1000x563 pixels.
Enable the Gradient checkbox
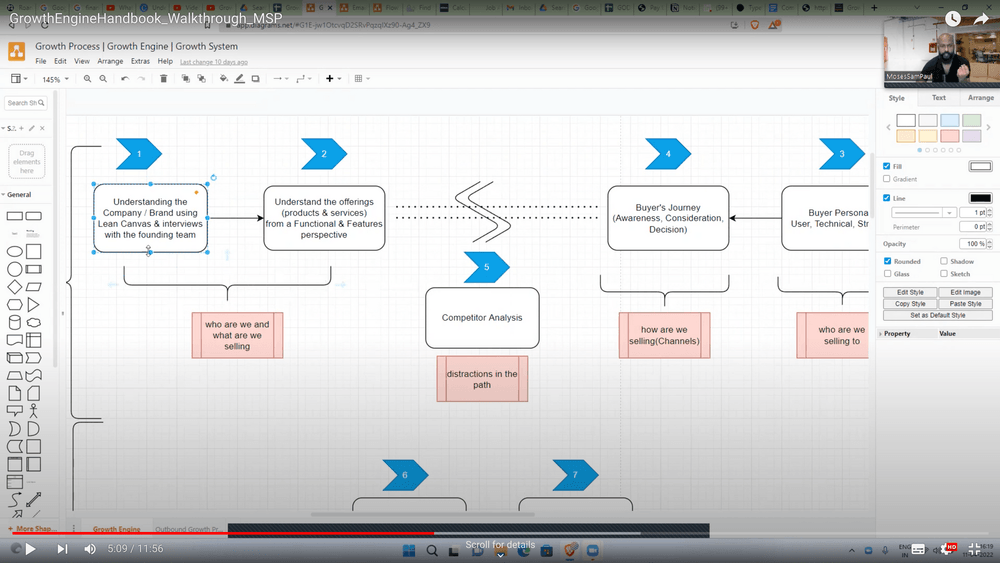click(x=887, y=179)
